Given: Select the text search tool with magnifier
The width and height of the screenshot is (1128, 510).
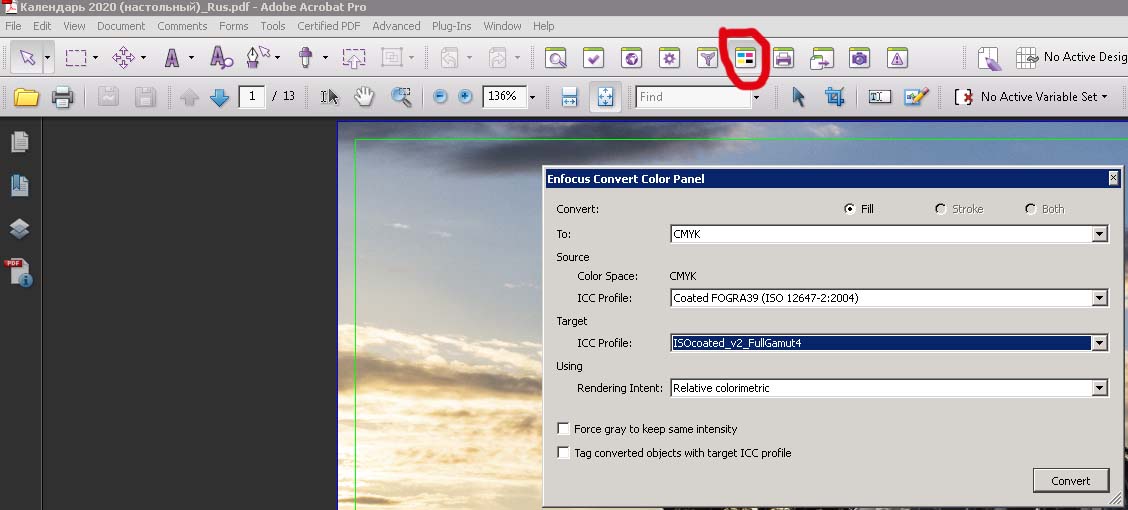Looking at the screenshot, I should (x=221, y=58).
